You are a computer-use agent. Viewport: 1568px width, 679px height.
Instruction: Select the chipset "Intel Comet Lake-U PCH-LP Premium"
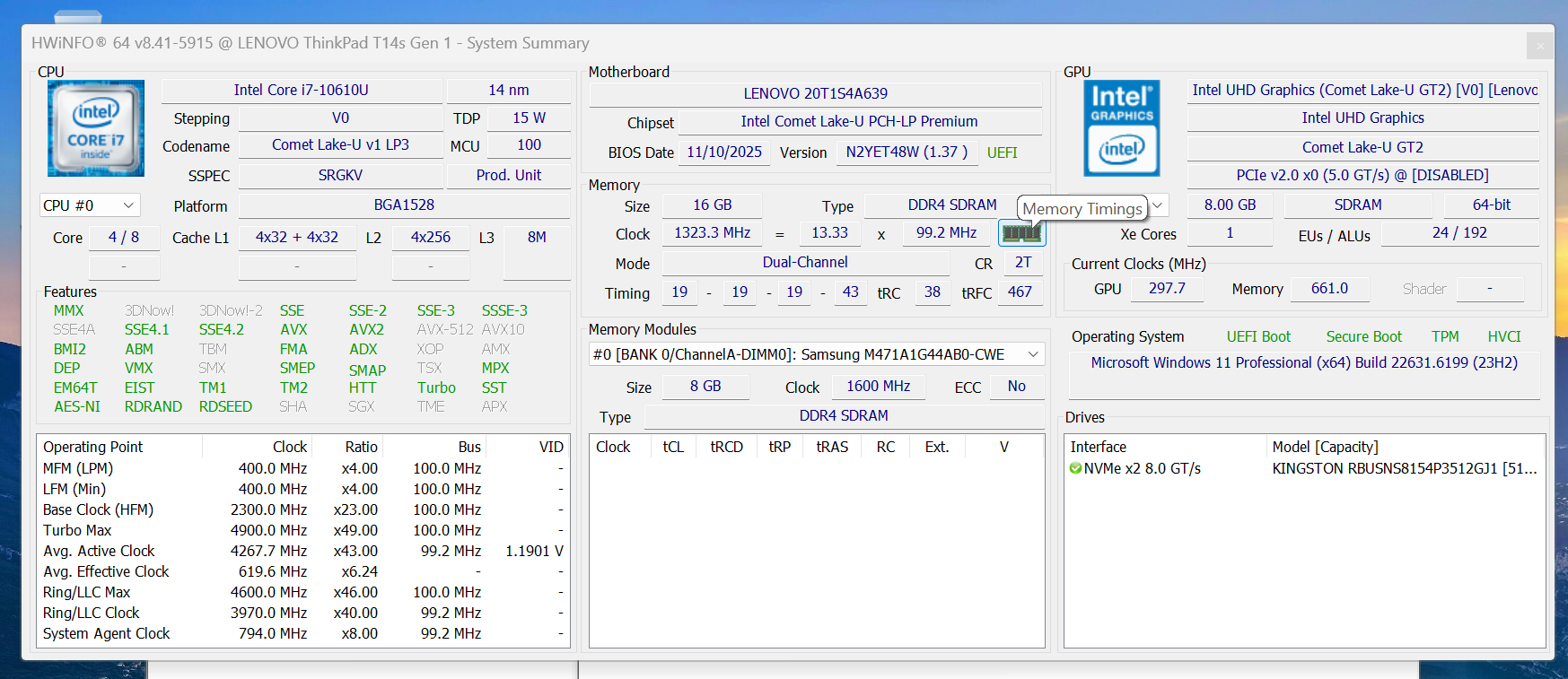(860, 121)
